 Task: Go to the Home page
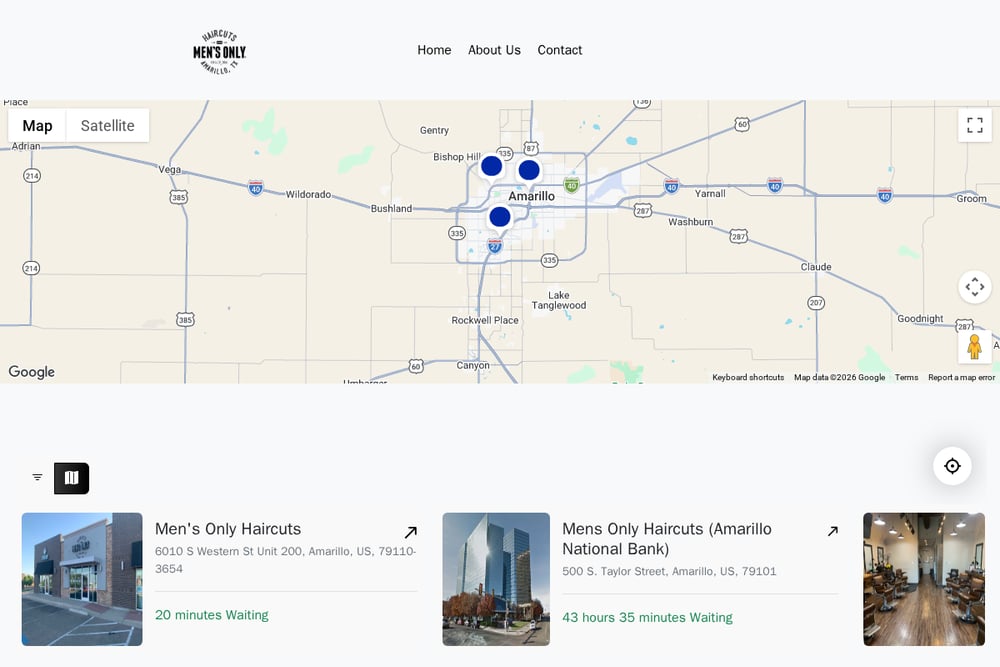click(434, 50)
